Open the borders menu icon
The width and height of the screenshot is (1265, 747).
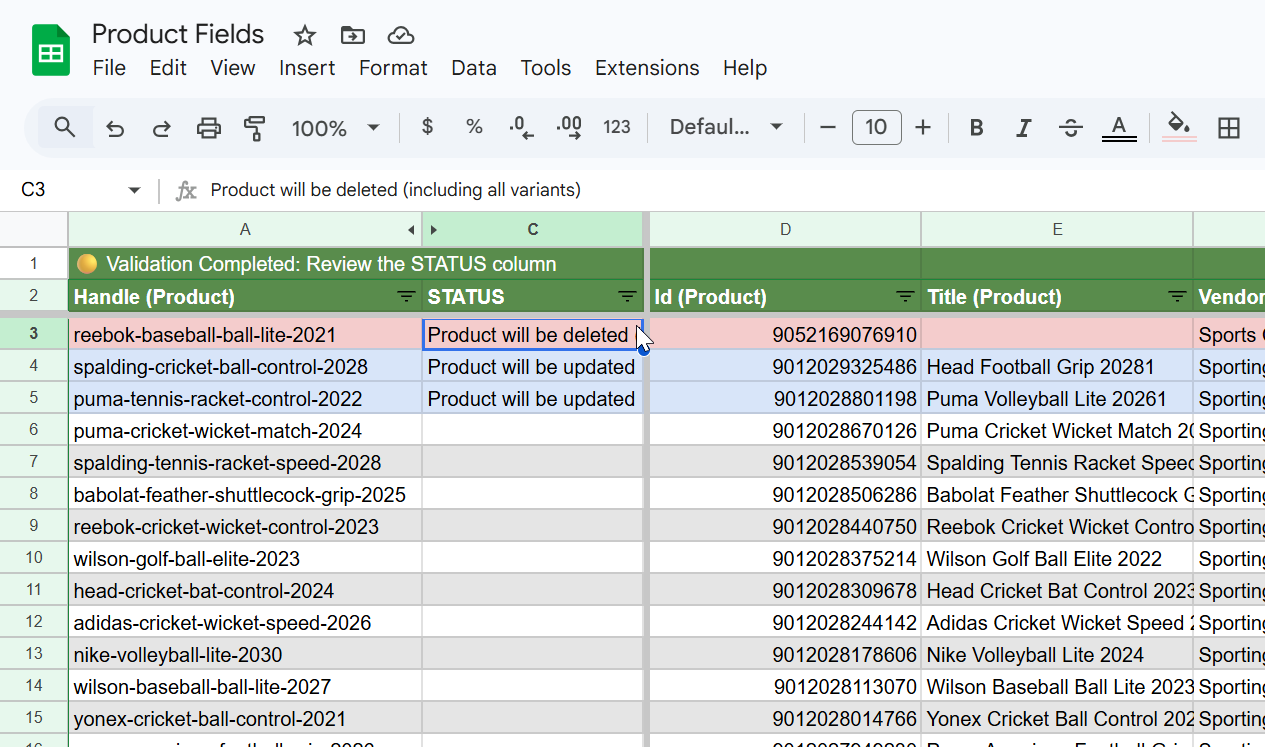(1229, 127)
